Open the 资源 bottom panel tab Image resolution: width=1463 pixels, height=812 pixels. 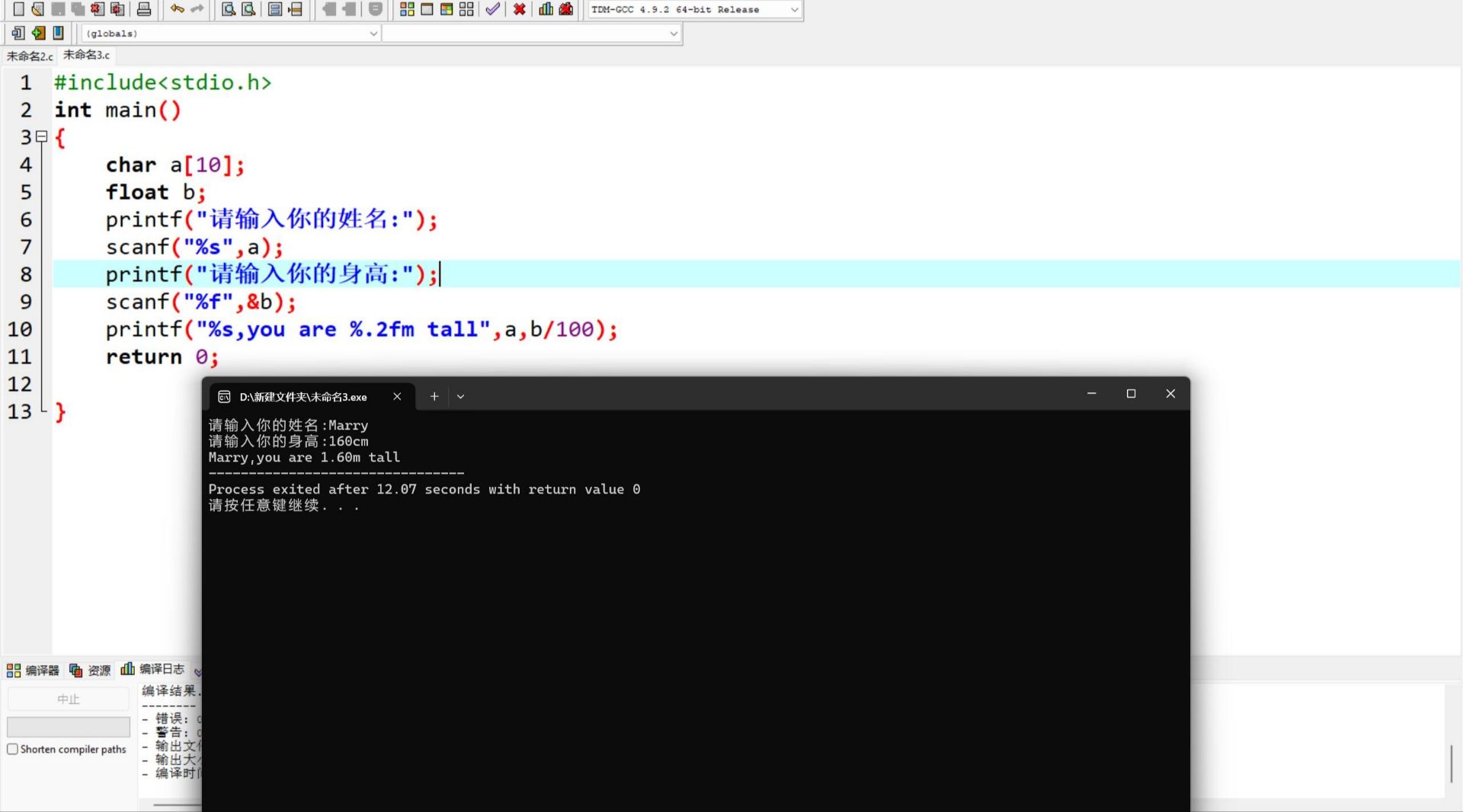pos(90,670)
